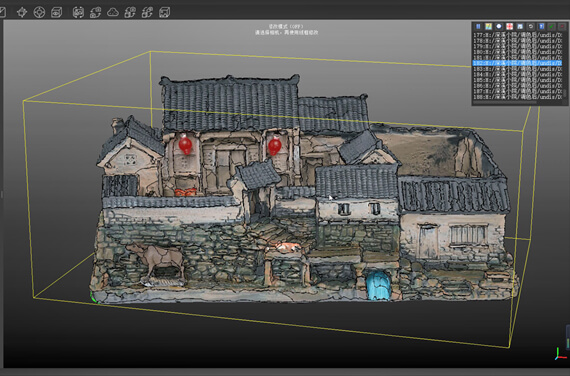Image resolution: width=570 pixels, height=376 pixels.
Task: Select the circular target orbit icon
Action: (39, 12)
